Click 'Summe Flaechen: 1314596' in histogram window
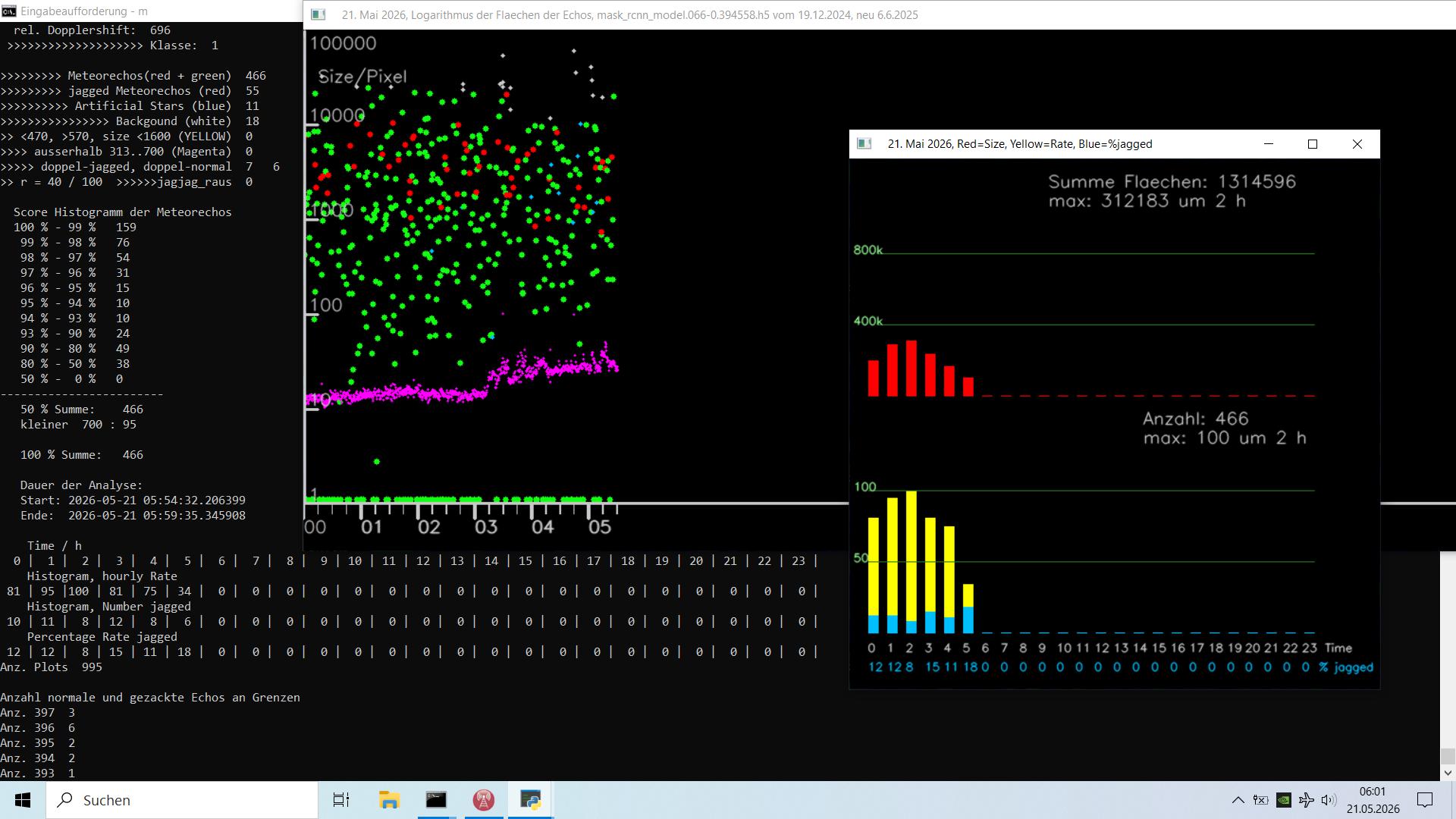Screen dimensions: 1456x819 coord(1172,182)
